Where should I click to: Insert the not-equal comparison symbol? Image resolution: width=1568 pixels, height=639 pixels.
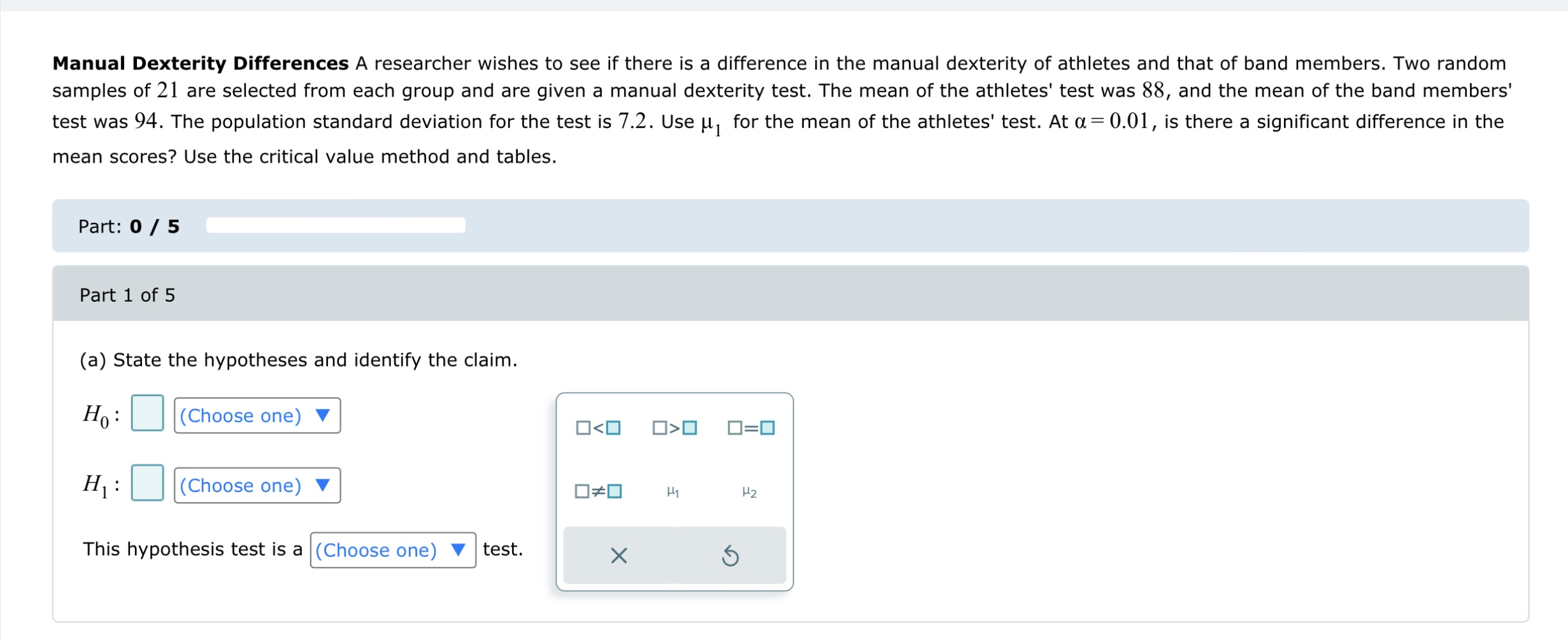(598, 491)
